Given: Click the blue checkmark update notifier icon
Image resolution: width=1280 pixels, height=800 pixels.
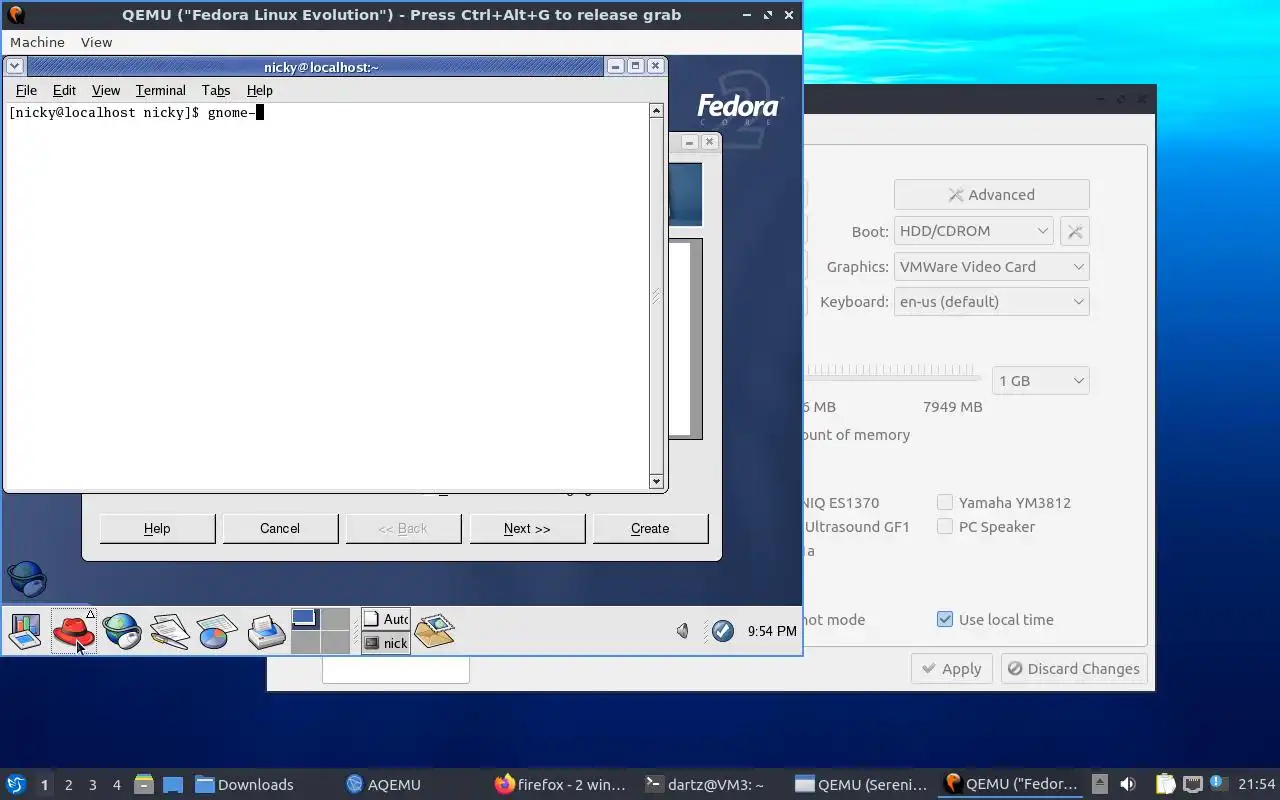Looking at the screenshot, I should [x=722, y=631].
